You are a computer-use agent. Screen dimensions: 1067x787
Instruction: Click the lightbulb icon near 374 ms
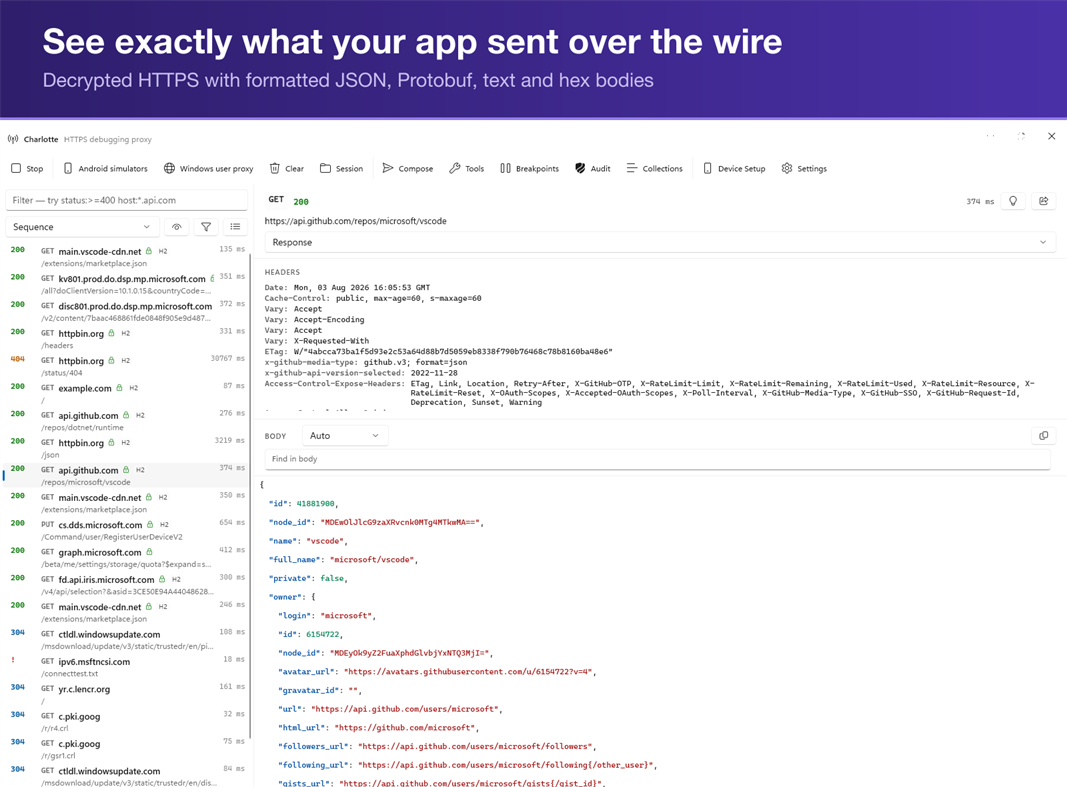coord(1013,201)
